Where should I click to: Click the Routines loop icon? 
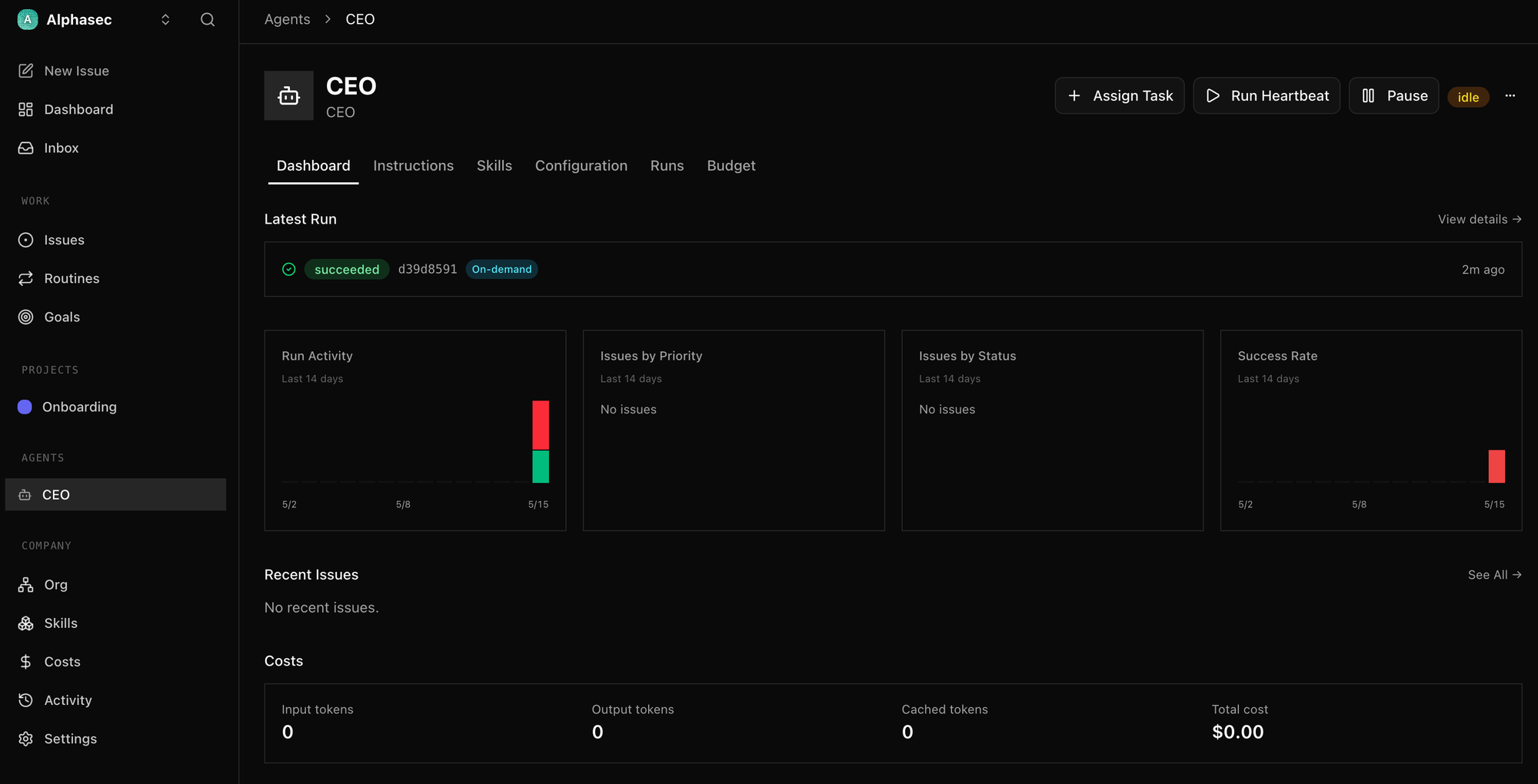(x=25, y=278)
